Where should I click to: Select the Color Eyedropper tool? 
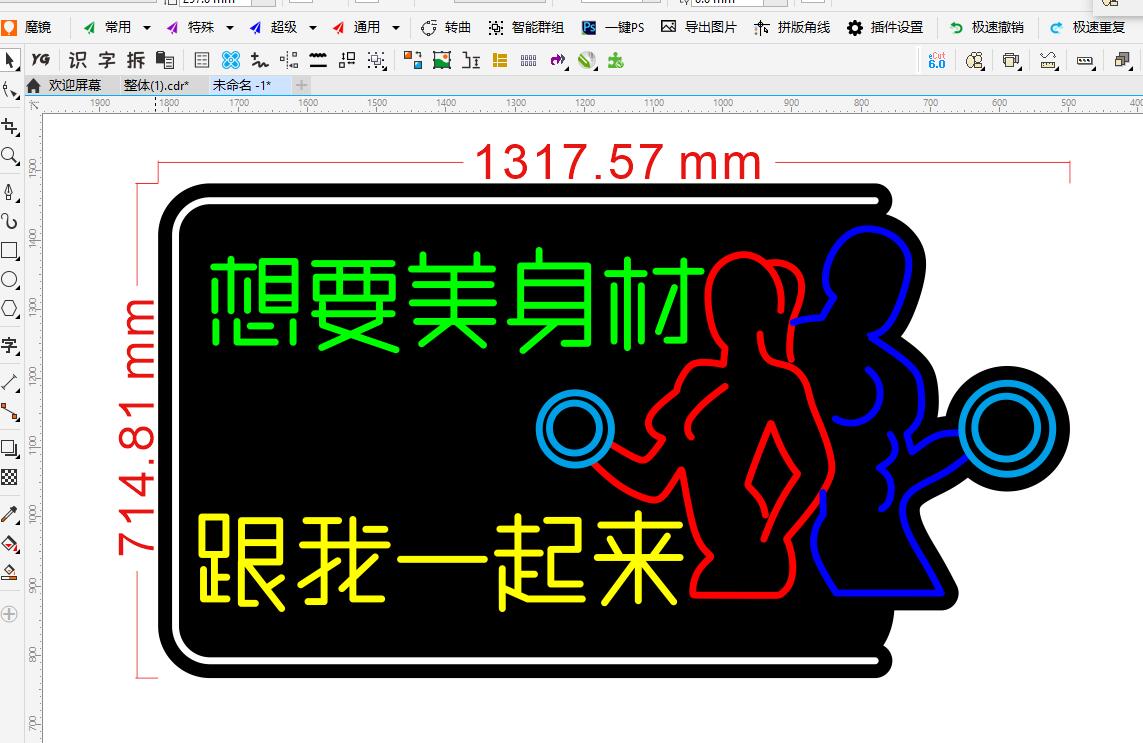coord(9,514)
